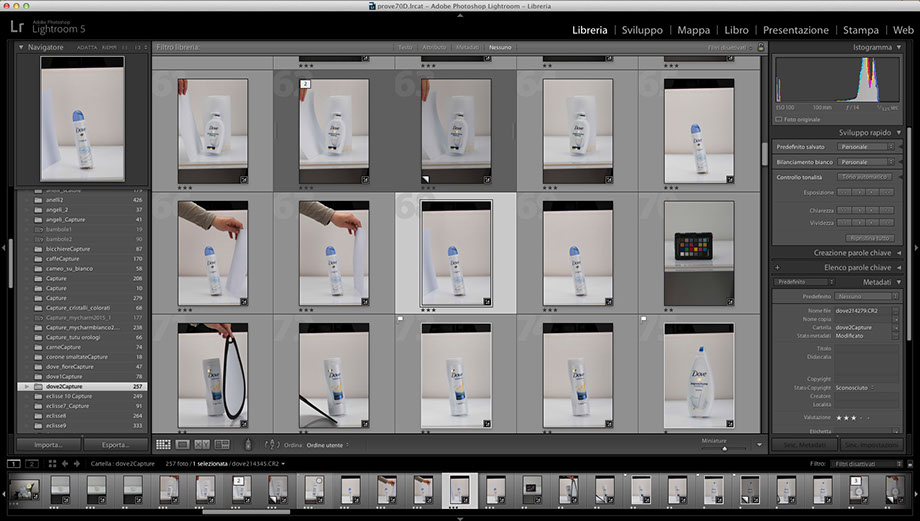Toggle flag on bottom-row center thumbnail

tap(401, 319)
